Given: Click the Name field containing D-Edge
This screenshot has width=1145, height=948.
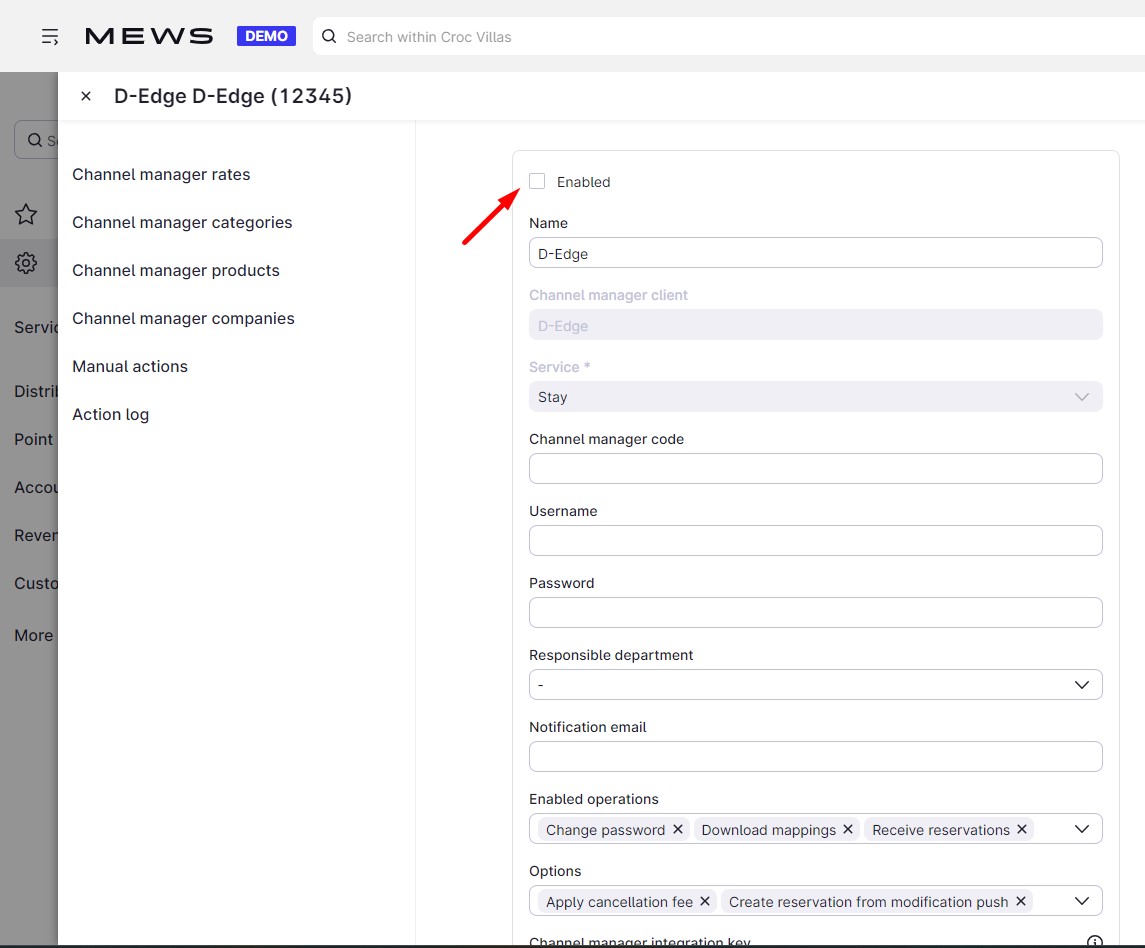Looking at the screenshot, I should click(x=816, y=253).
